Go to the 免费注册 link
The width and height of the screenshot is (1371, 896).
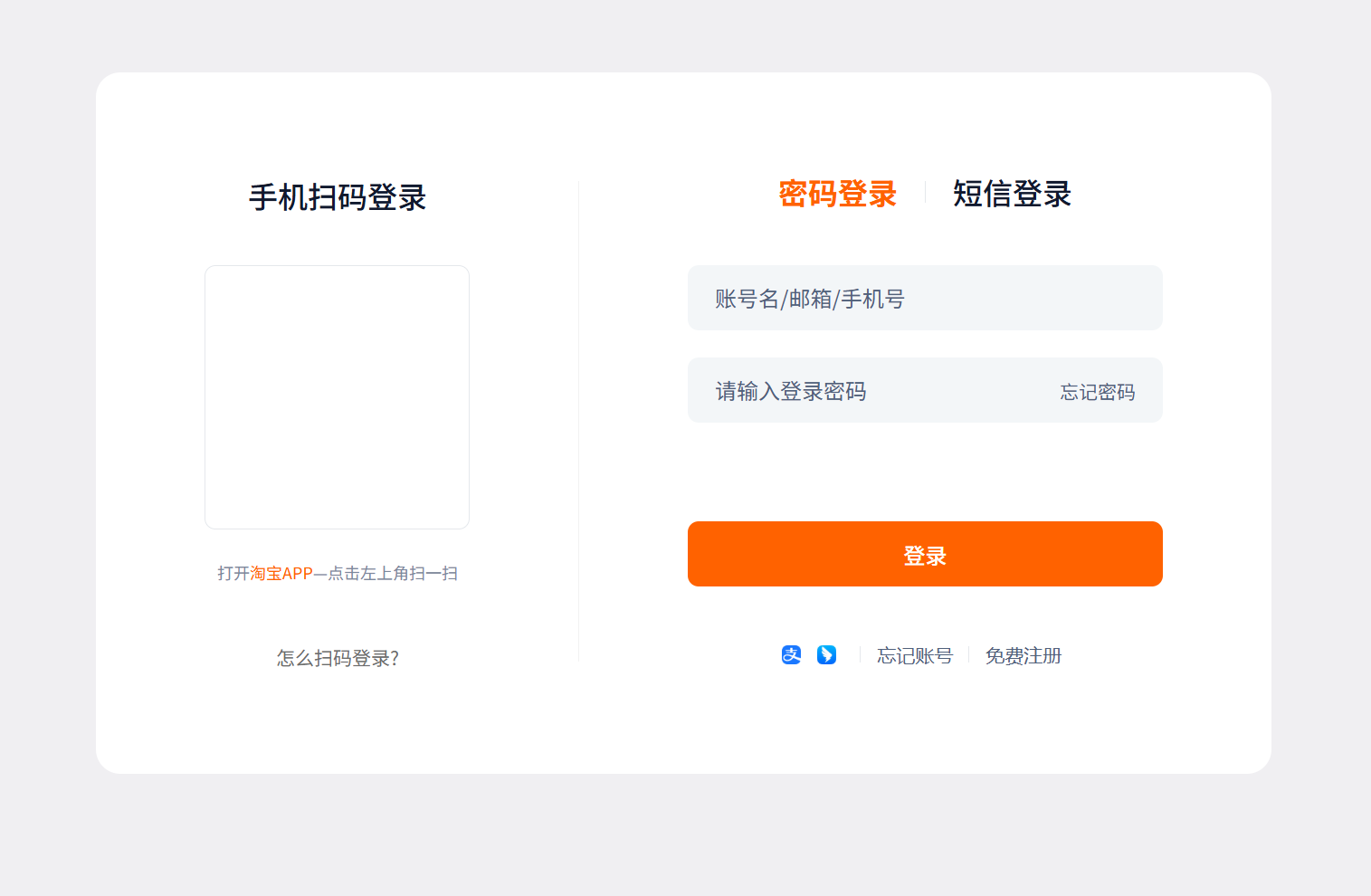1023,655
